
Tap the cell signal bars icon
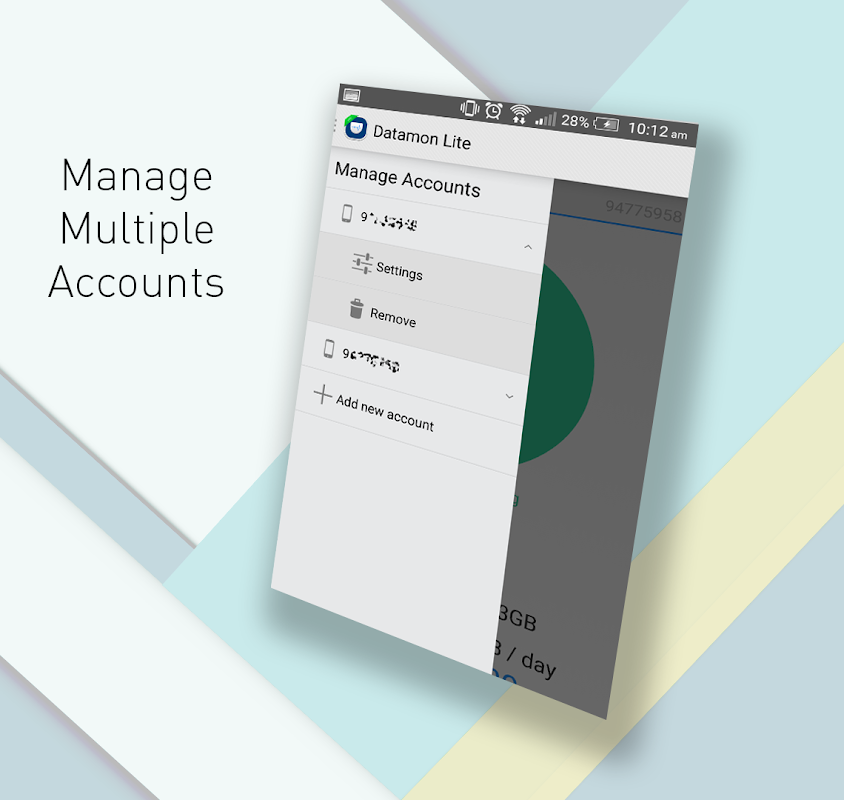coord(545,119)
